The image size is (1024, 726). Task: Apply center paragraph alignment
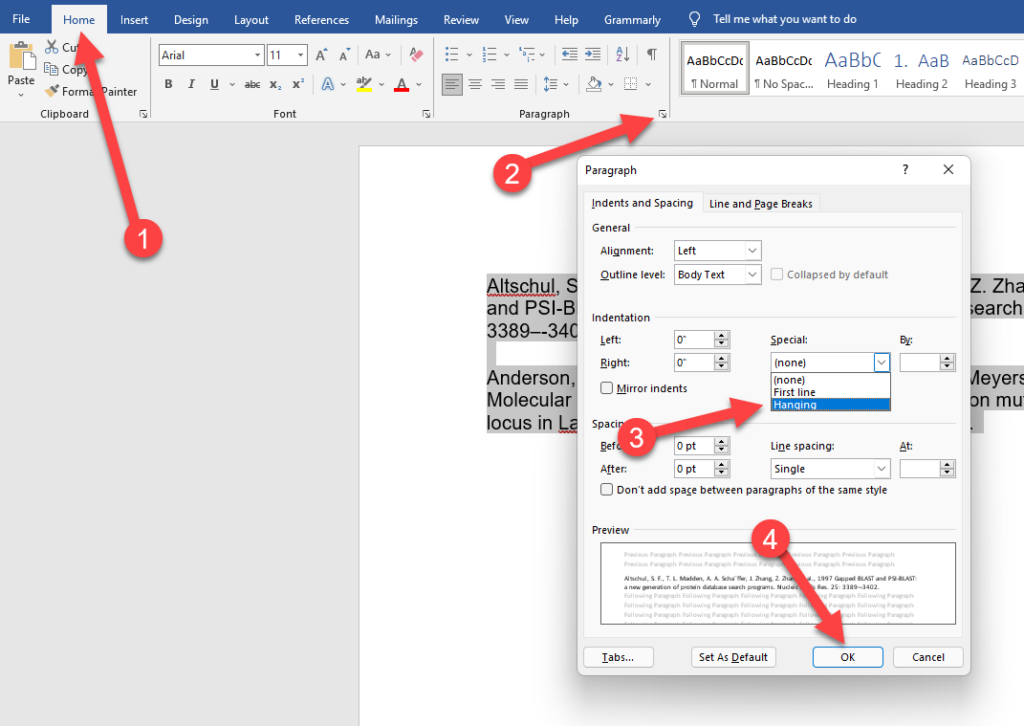click(475, 84)
